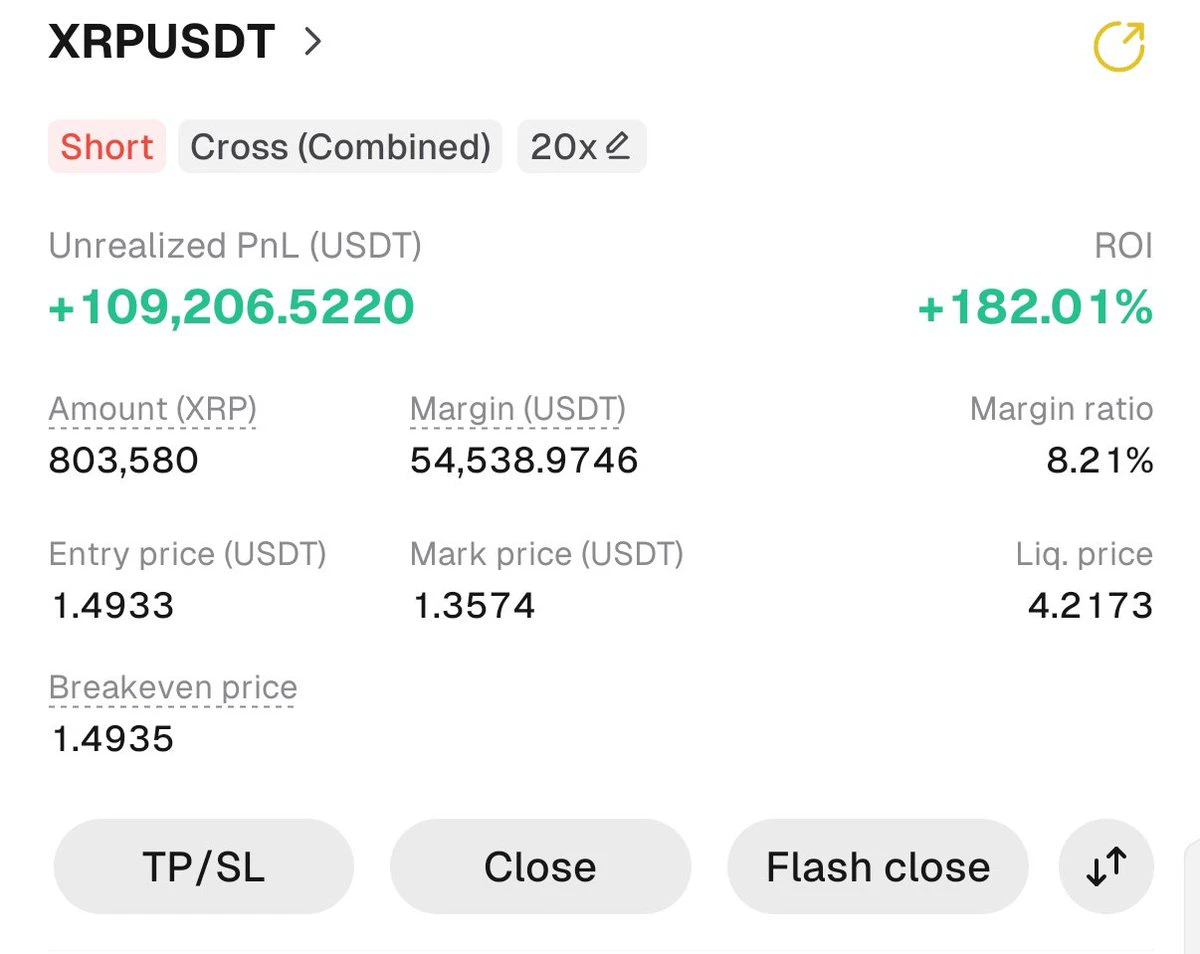This screenshot has height=954, width=1200.
Task: Tap the Unrealized PnL value +109,206.5220
Action: click(x=231, y=307)
